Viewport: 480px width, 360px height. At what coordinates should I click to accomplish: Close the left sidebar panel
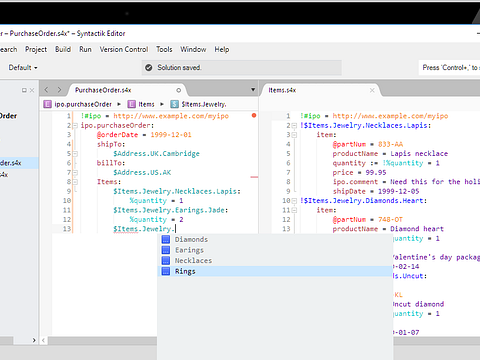click(x=32, y=90)
